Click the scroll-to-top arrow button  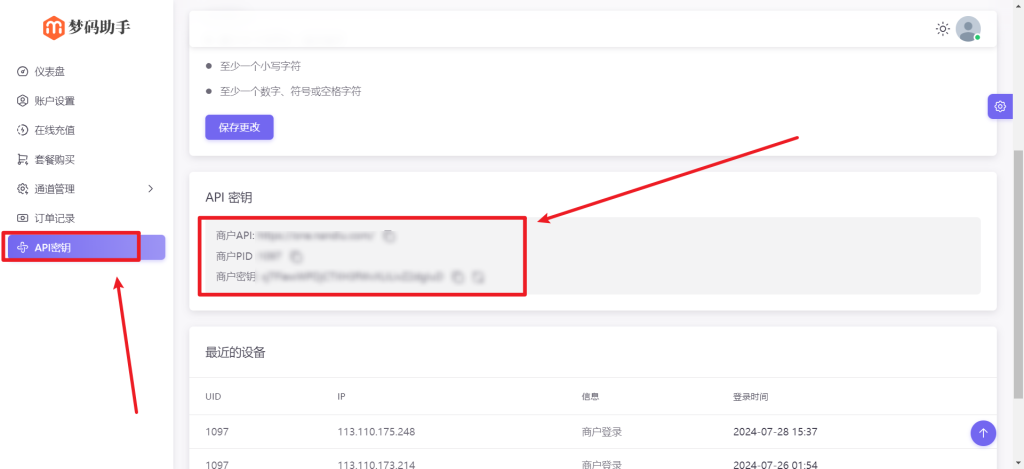(983, 433)
